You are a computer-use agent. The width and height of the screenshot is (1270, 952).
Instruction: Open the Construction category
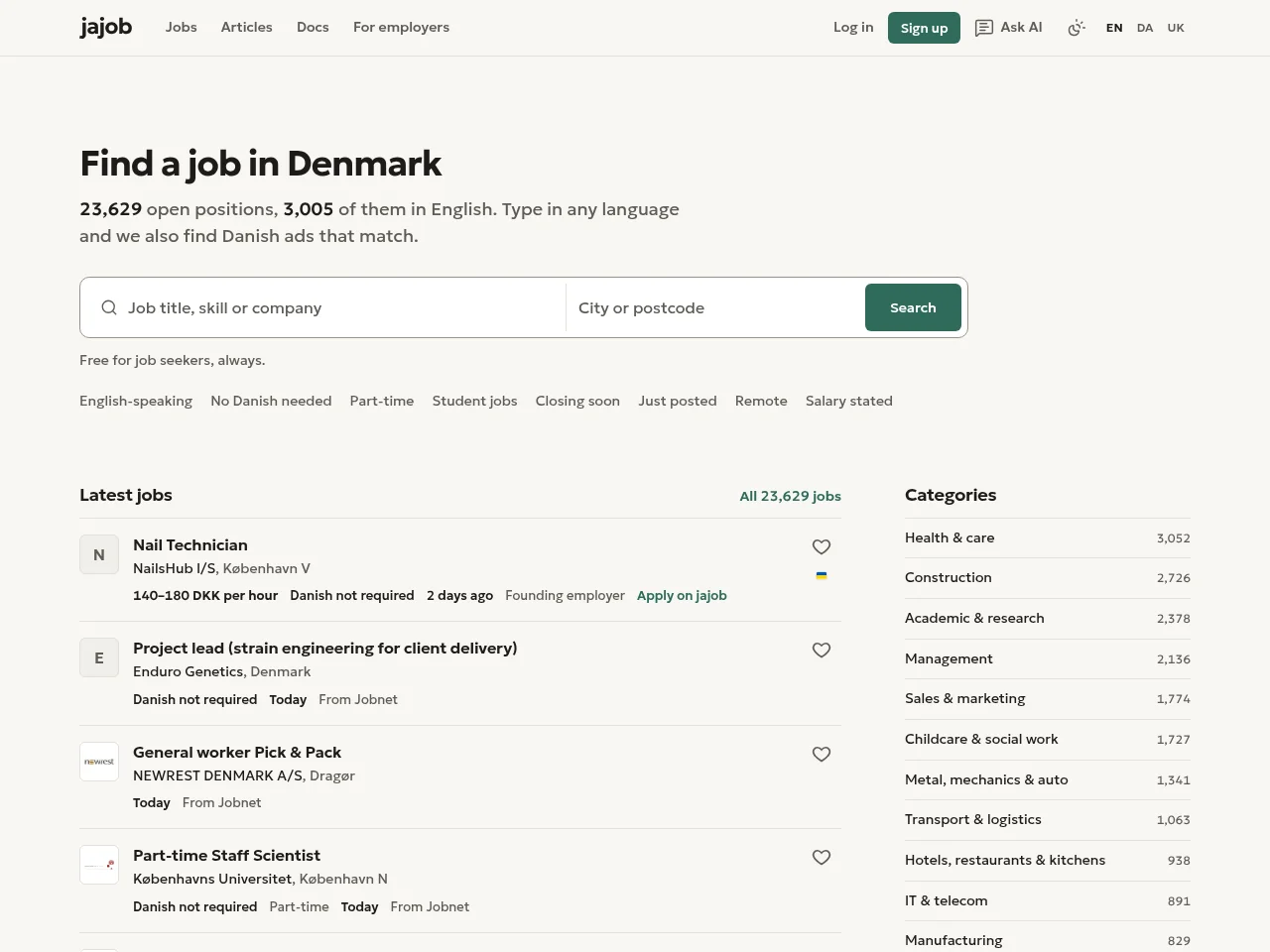[1048, 578]
